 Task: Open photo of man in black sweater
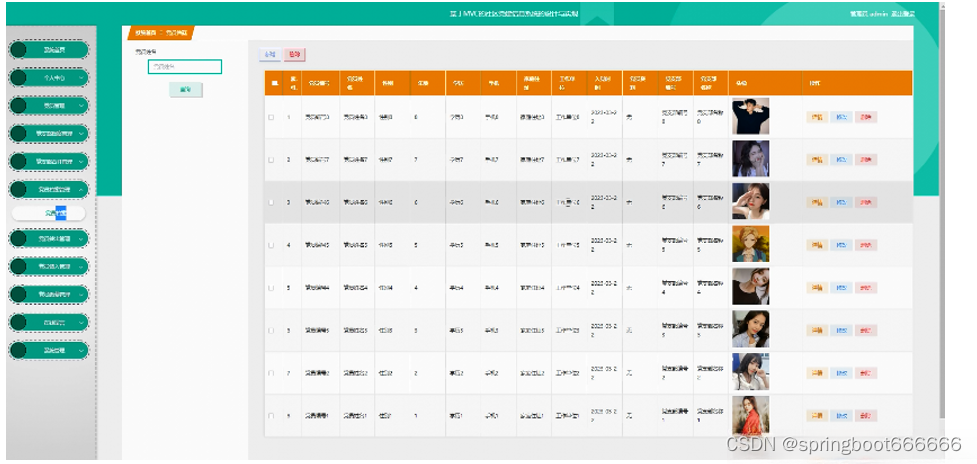[750, 116]
